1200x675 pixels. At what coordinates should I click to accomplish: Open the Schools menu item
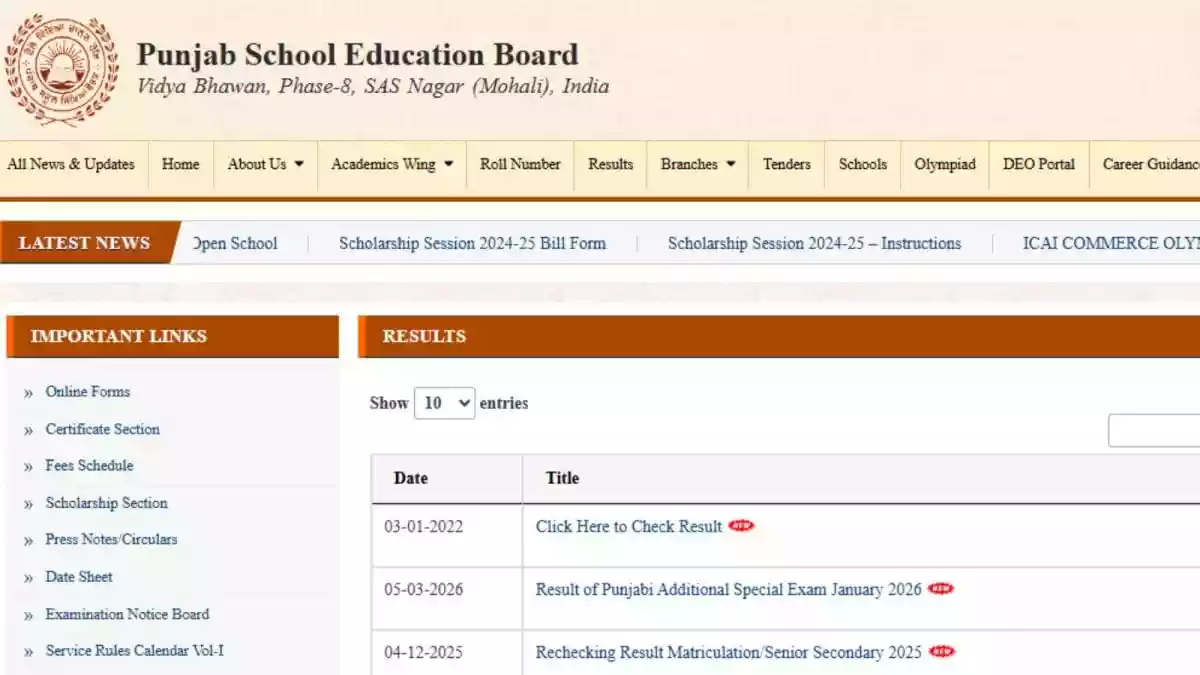point(863,164)
